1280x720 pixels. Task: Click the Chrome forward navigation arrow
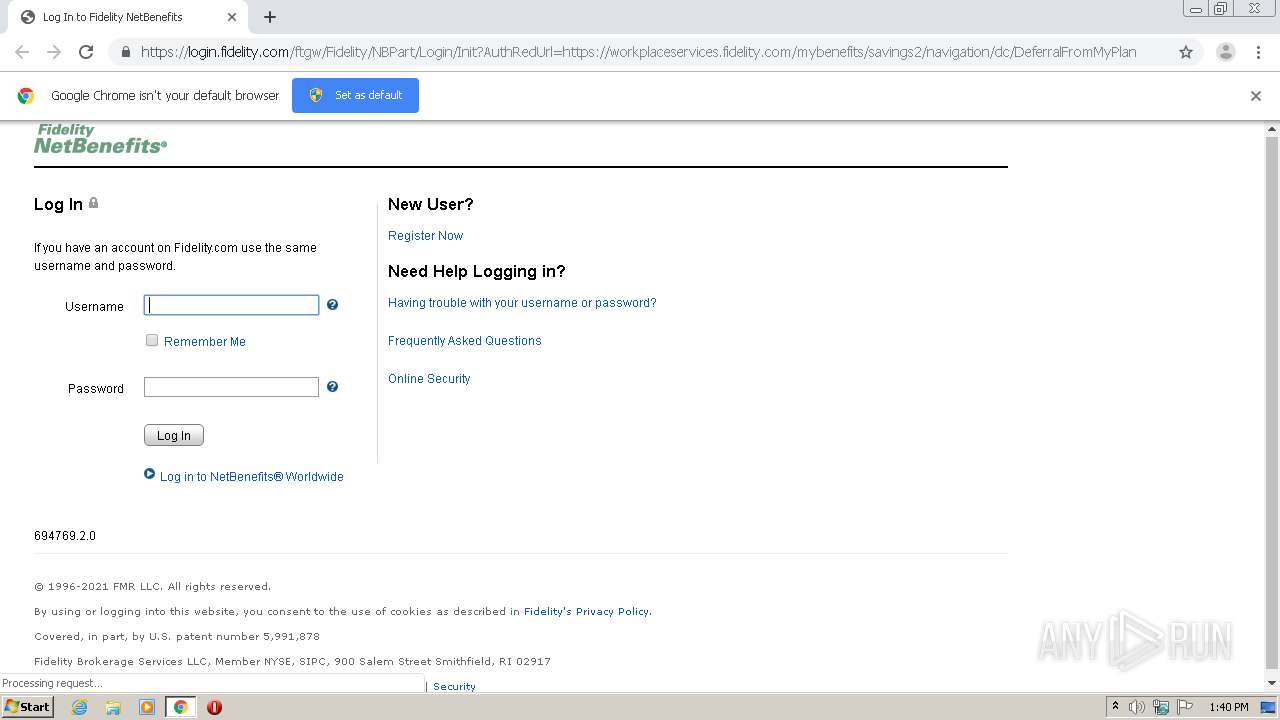pos(54,52)
